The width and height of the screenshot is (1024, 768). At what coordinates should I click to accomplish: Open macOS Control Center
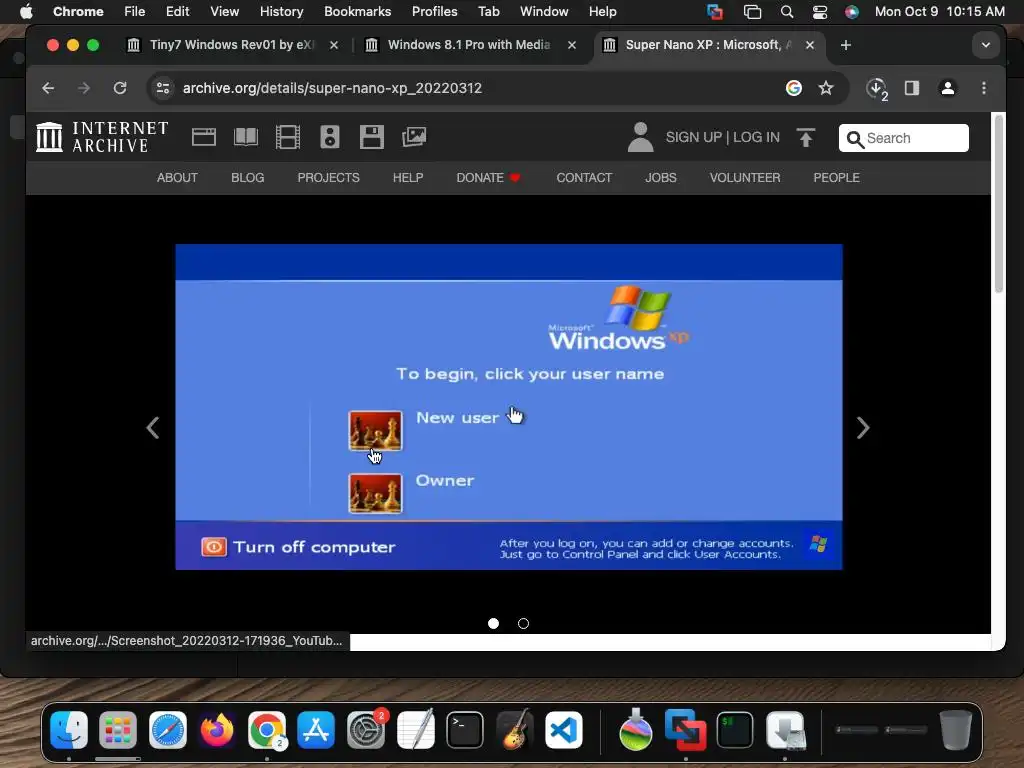pos(820,12)
